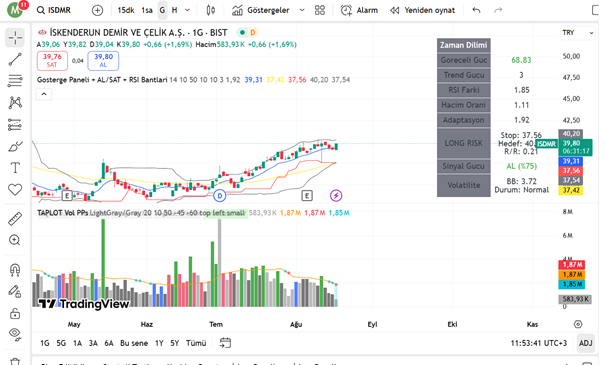Set range to 1Y
Image resolution: width=605 pixels, height=365 pixels.
(159, 343)
